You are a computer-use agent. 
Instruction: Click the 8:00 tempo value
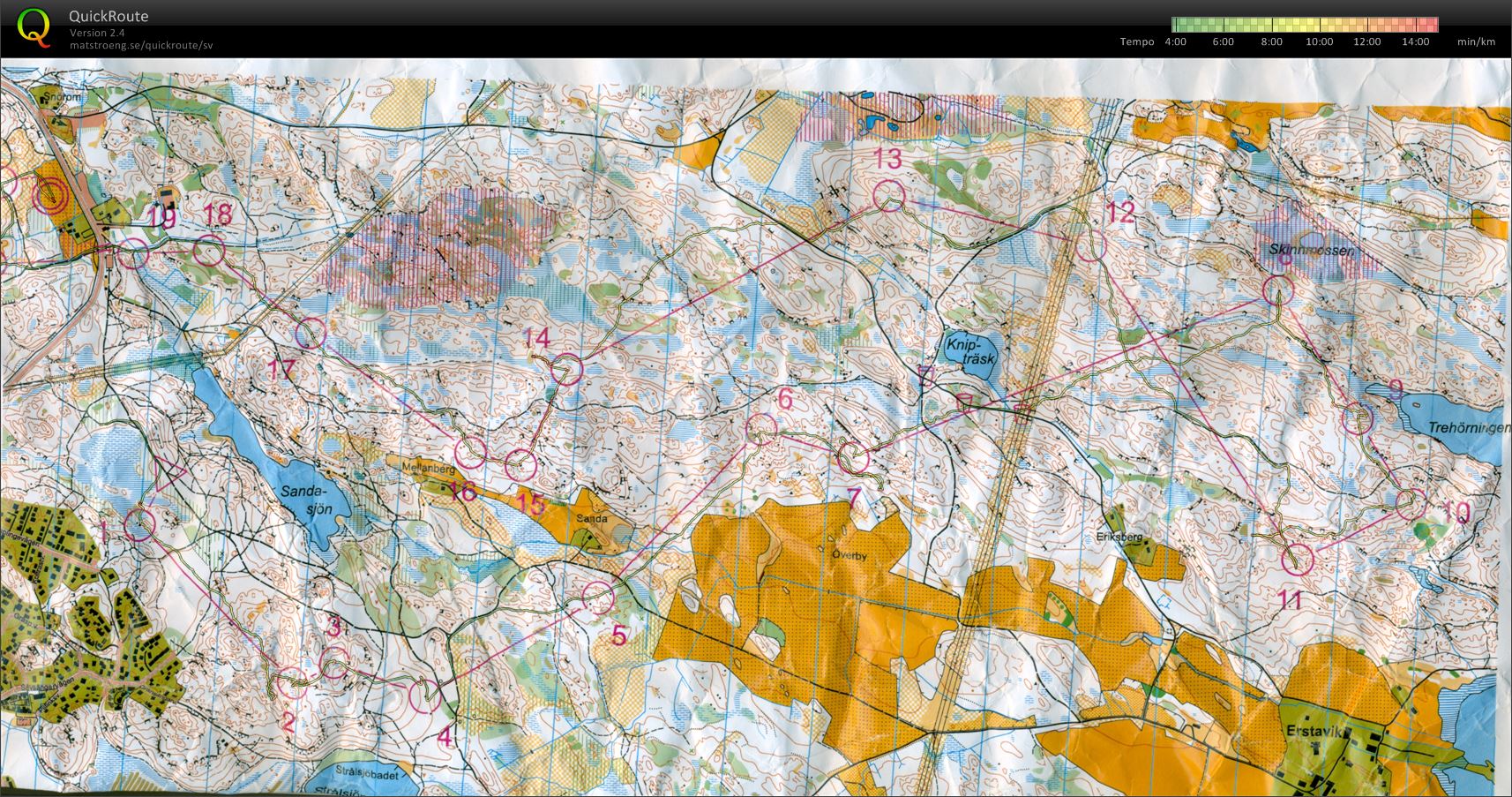pyautogui.click(x=1271, y=41)
